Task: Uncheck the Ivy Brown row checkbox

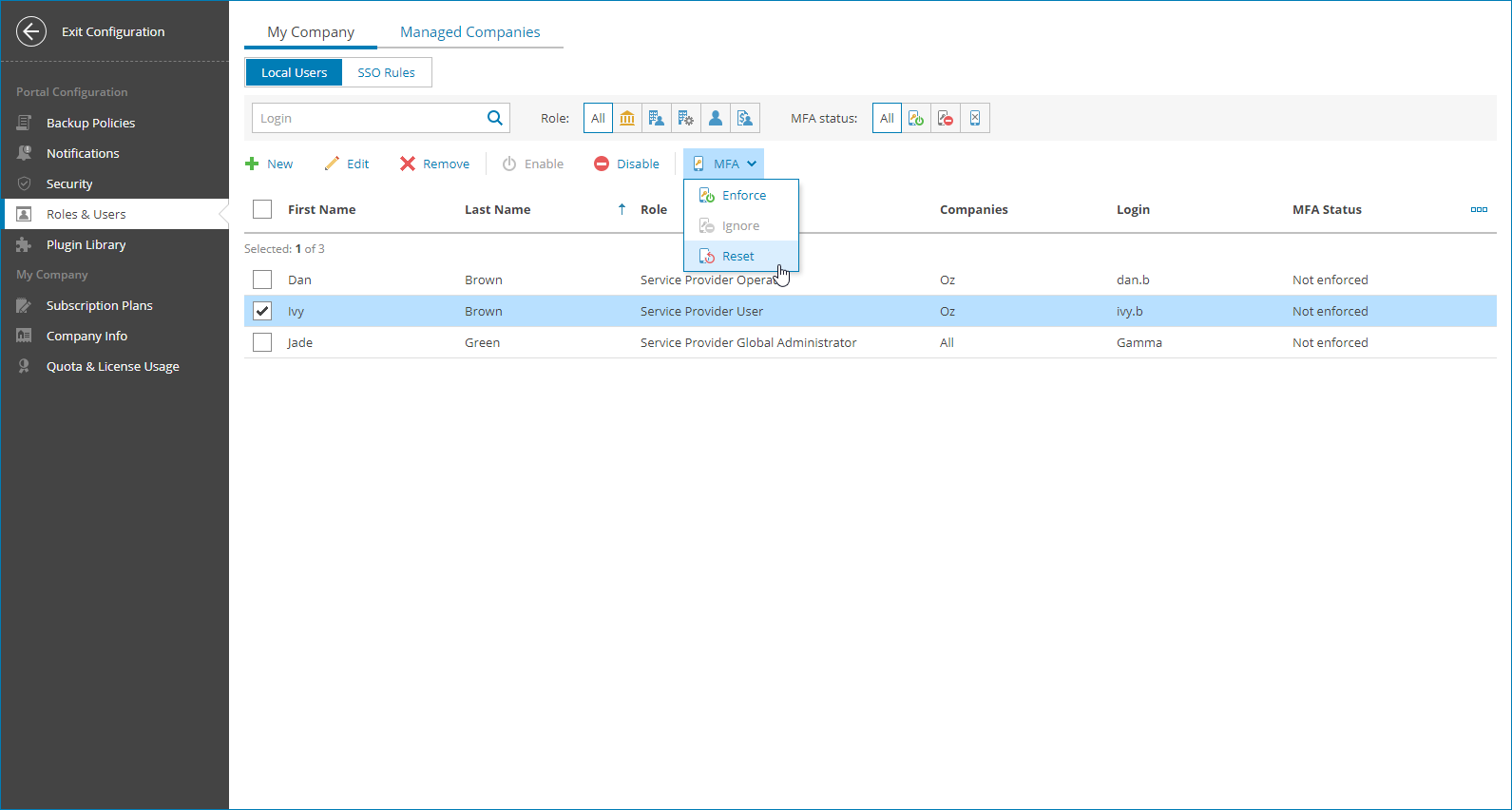Action: pos(262,311)
